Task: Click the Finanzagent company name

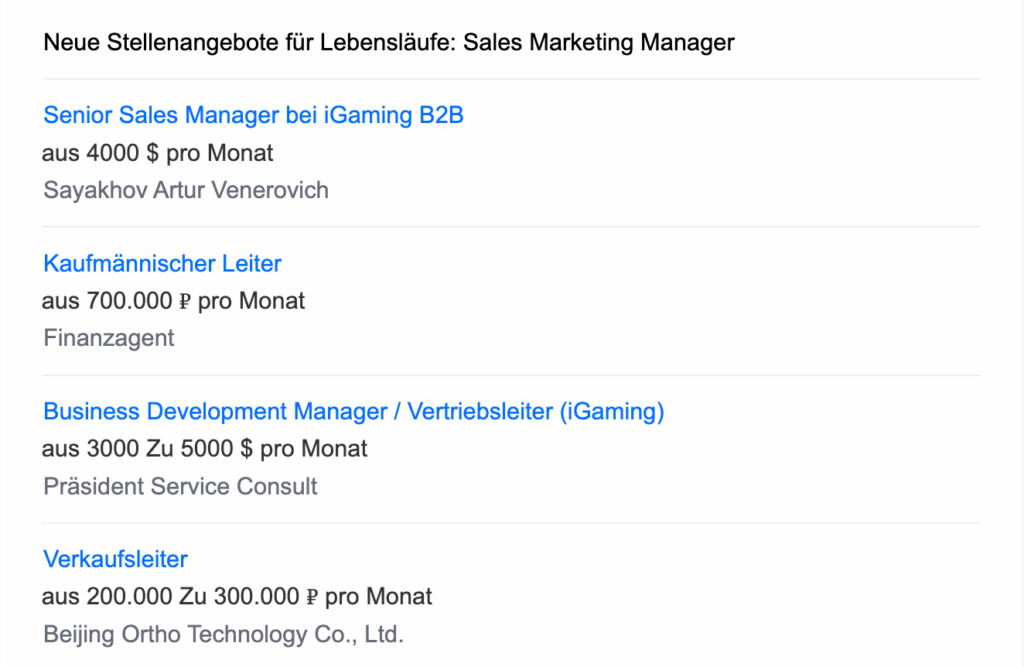Action: click(109, 338)
